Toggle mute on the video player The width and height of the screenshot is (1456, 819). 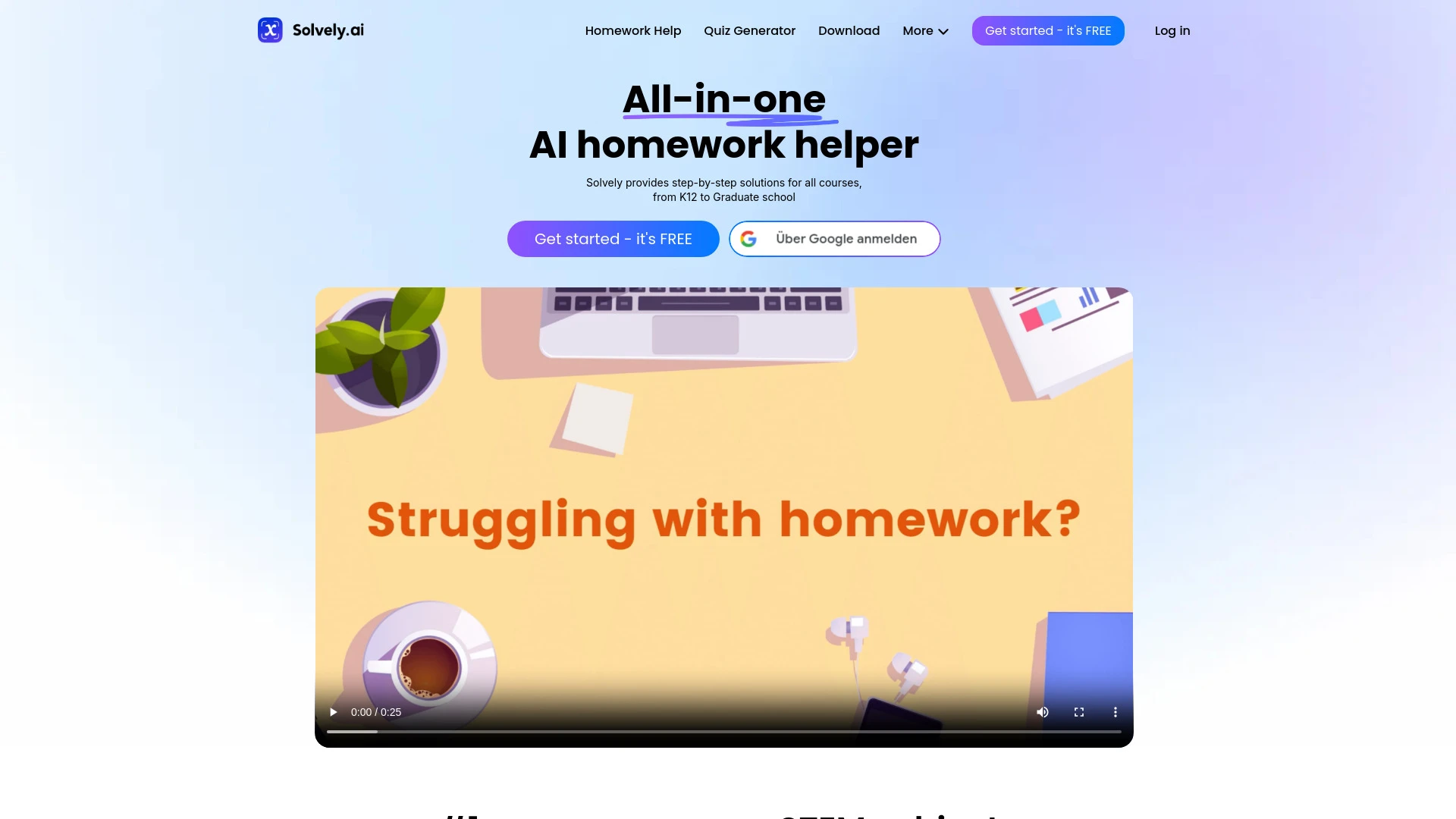[1042, 712]
